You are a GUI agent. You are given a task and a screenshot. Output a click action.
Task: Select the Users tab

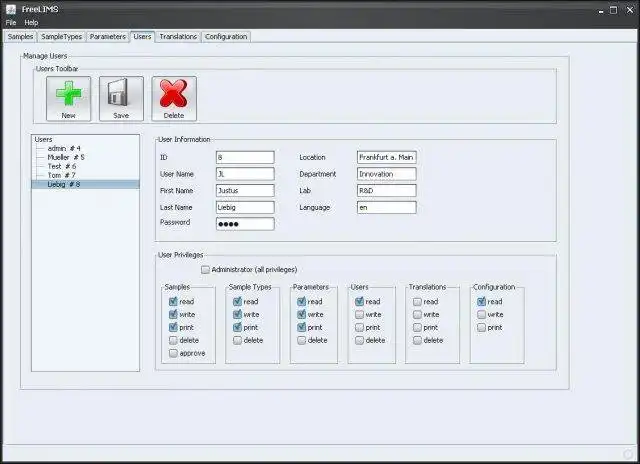(142, 36)
